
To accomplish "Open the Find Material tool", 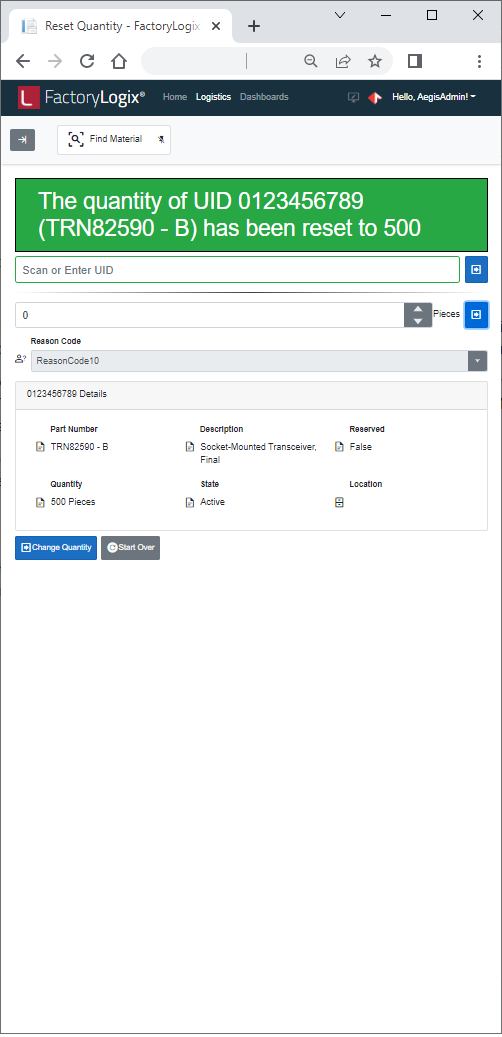I will pos(106,140).
